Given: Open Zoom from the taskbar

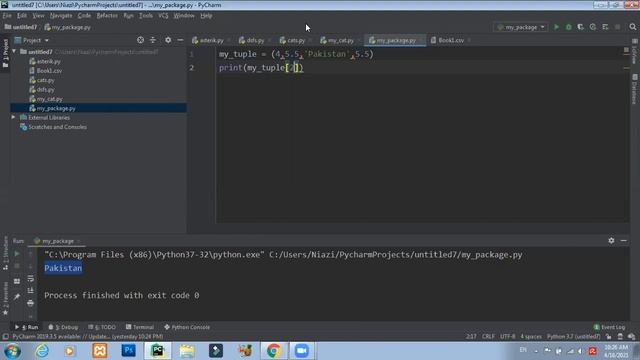Looking at the screenshot, I should click(x=302, y=351).
